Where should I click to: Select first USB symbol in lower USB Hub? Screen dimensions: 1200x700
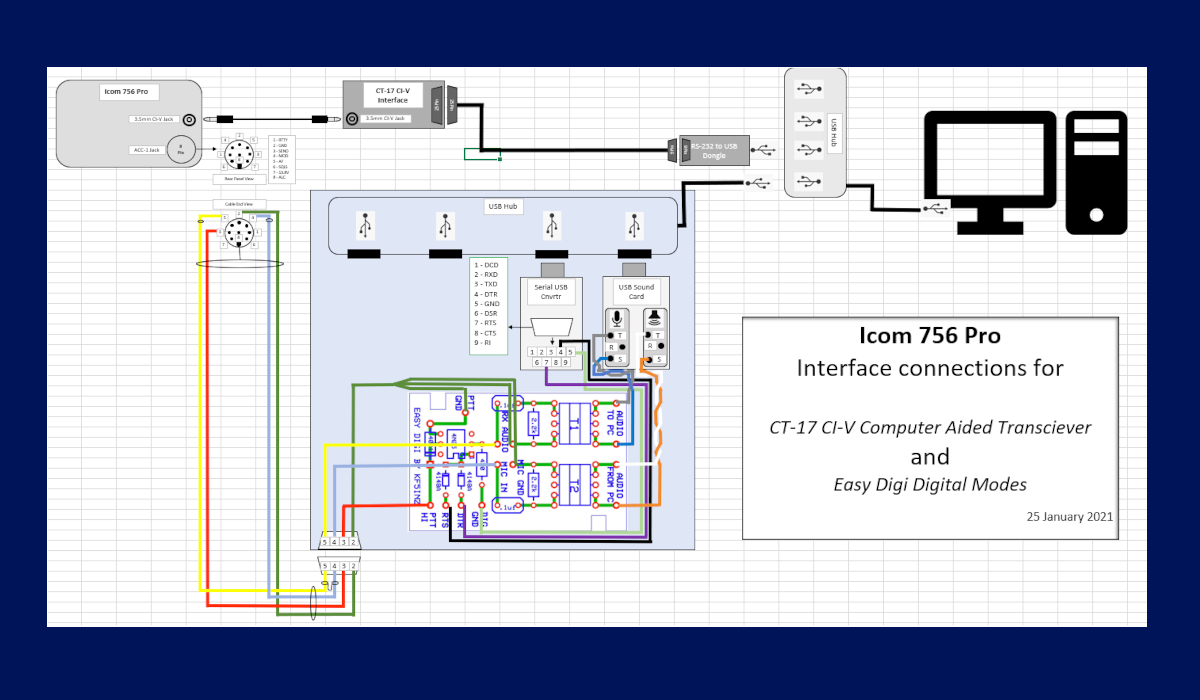[363, 224]
